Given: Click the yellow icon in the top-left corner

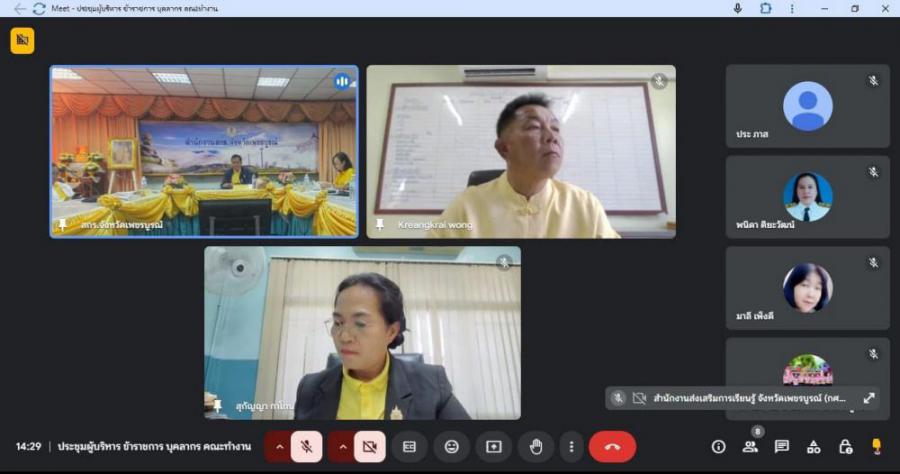Looking at the screenshot, I should [x=22, y=40].
